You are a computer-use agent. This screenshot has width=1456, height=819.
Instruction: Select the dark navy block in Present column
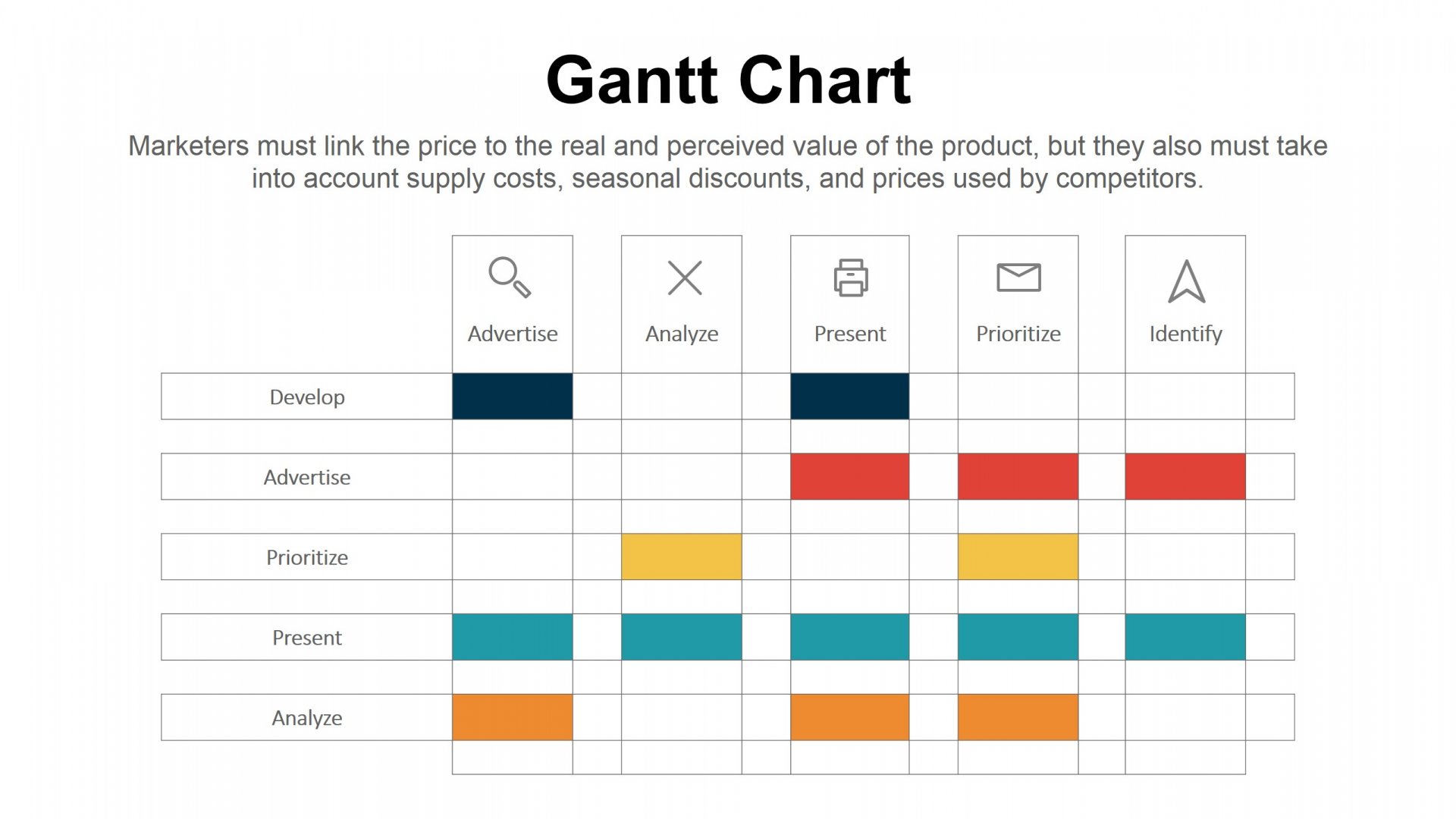point(849,397)
